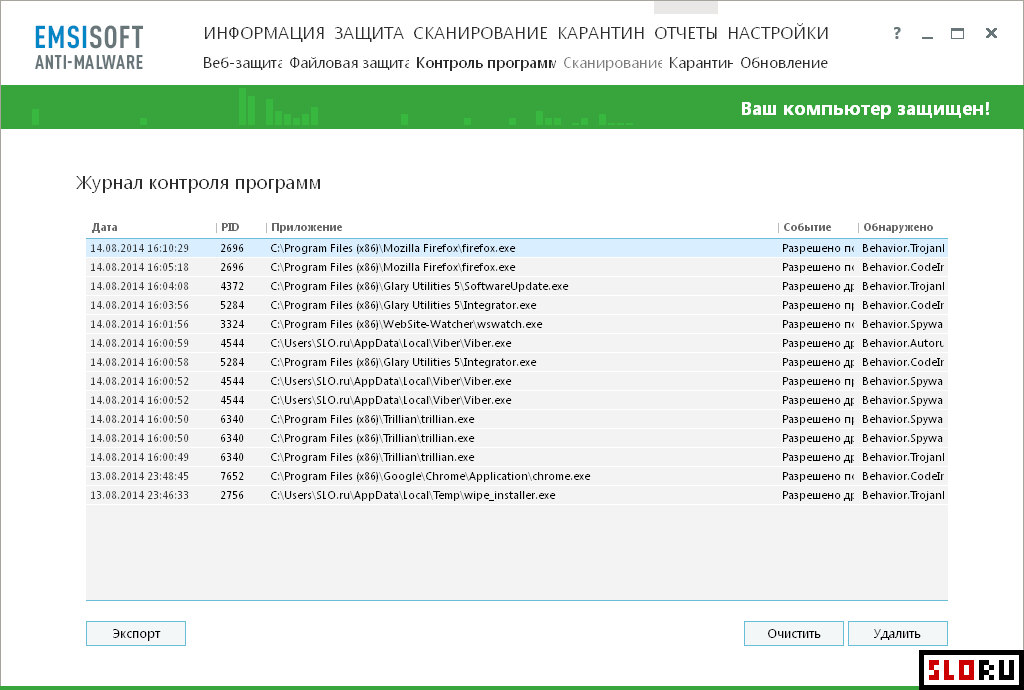The width and height of the screenshot is (1024, 690).
Task: Sort by the Приложение column header
Action: coord(306,227)
